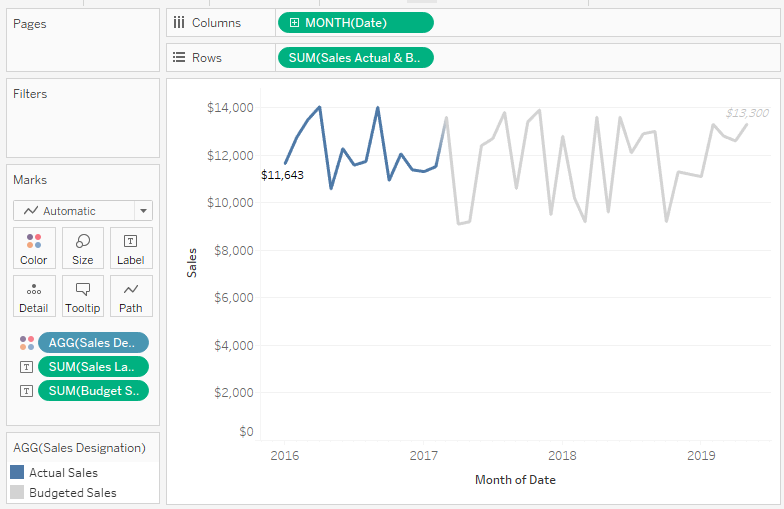Select the AGG(Sales De.. pill in Marks
The width and height of the screenshot is (784, 509).
(x=93, y=342)
